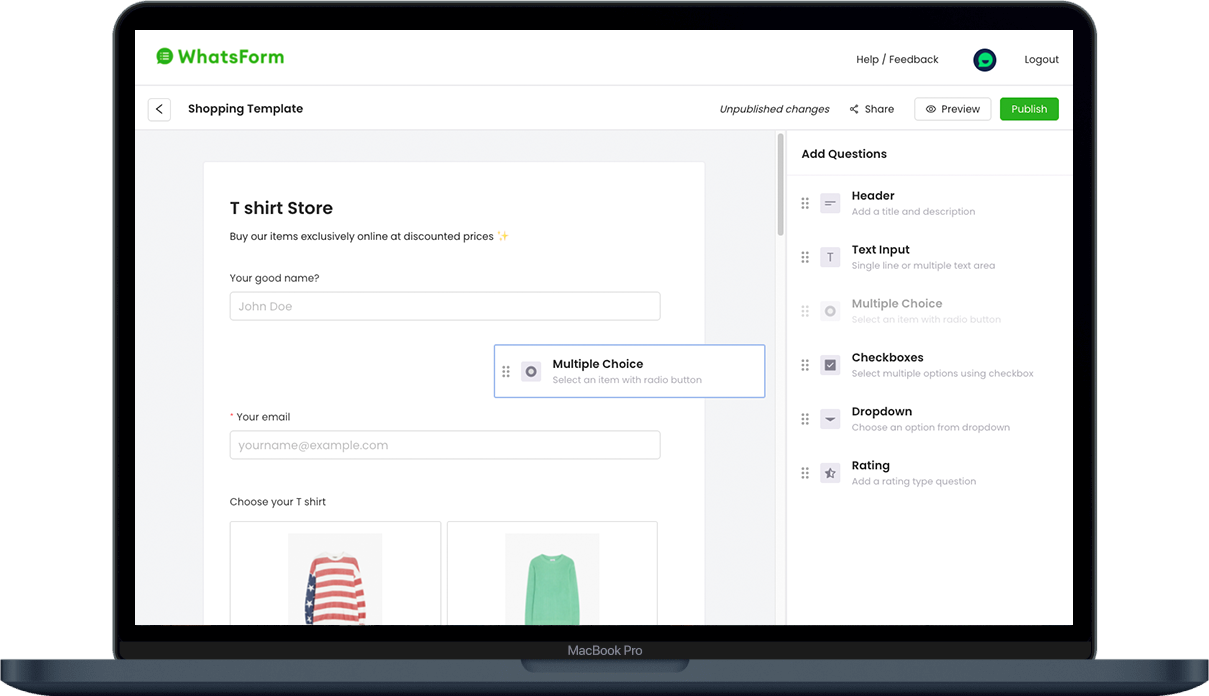The height and width of the screenshot is (696, 1209).
Task: Click the drag handle beside Rating
Action: pos(805,473)
